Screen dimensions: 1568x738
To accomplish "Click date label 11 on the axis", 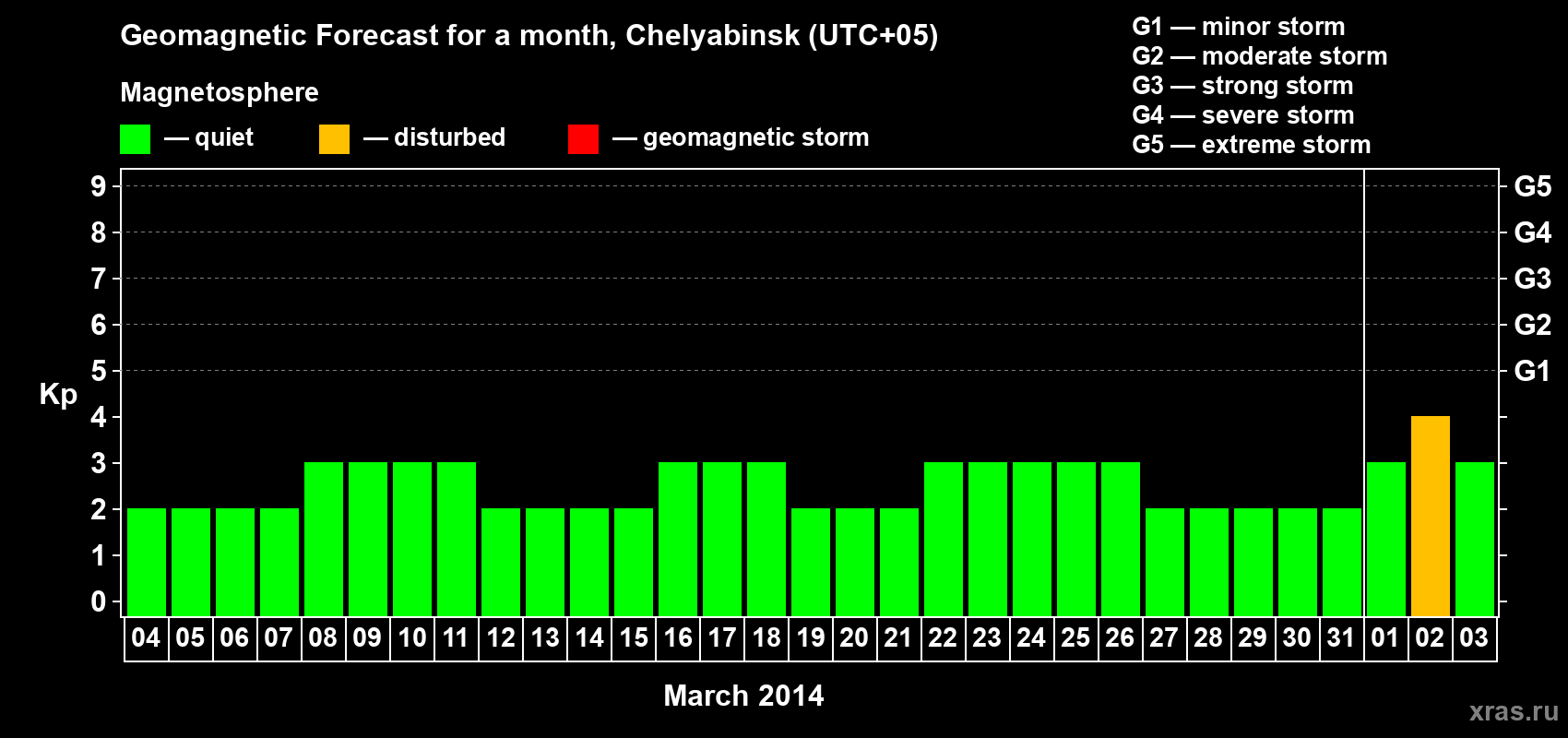I will click(x=456, y=638).
